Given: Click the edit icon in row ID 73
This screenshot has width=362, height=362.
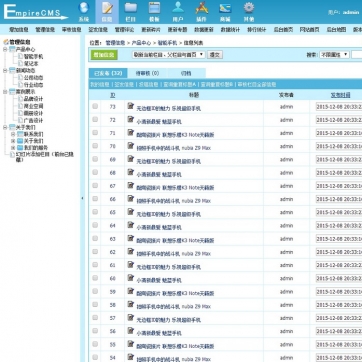Looking at the screenshot, I should (x=131, y=106).
